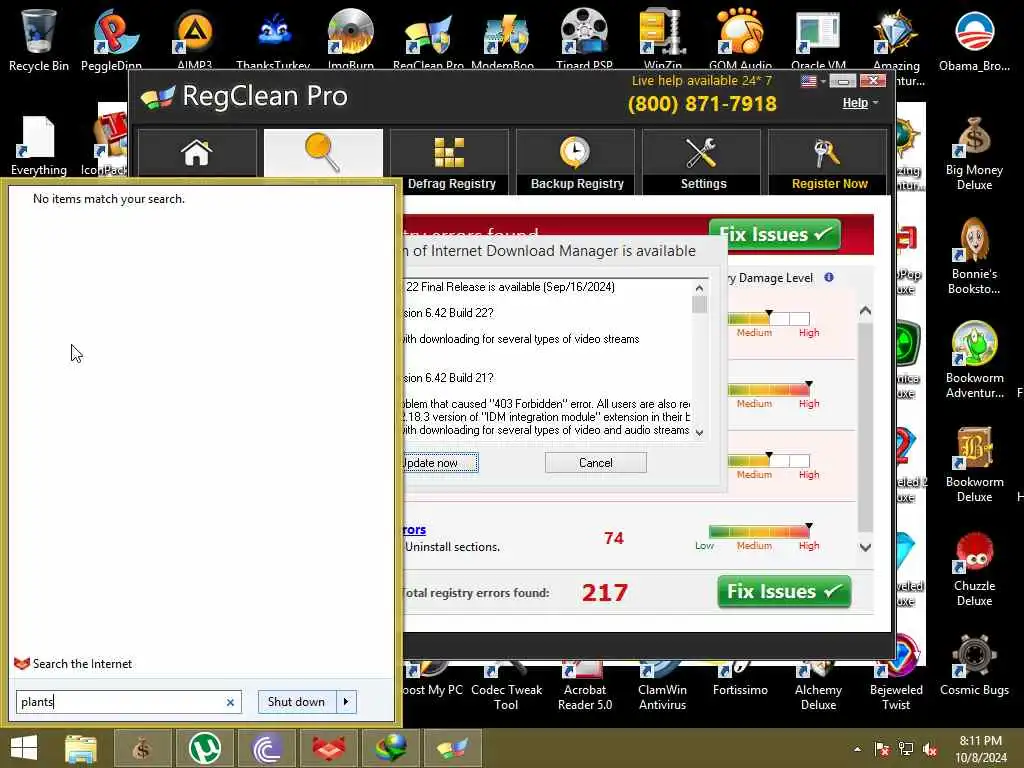Open the Oracle VM desktop shortcut
The image size is (1024, 768).
[x=818, y=39]
